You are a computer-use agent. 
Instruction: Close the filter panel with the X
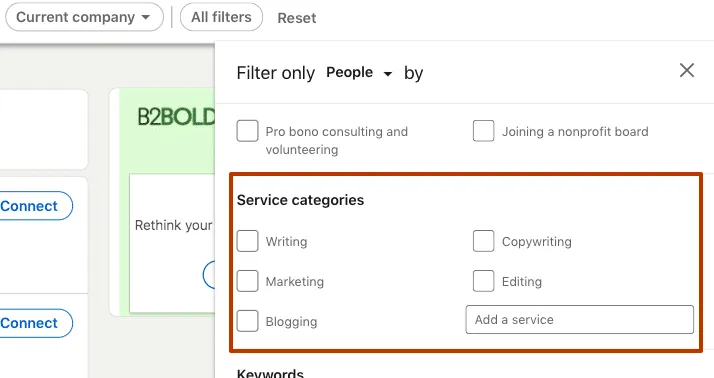coord(687,71)
